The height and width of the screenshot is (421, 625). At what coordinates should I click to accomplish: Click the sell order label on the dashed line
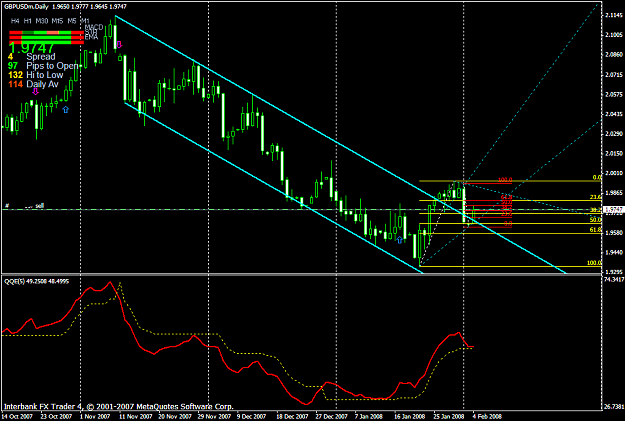[x=39, y=206]
